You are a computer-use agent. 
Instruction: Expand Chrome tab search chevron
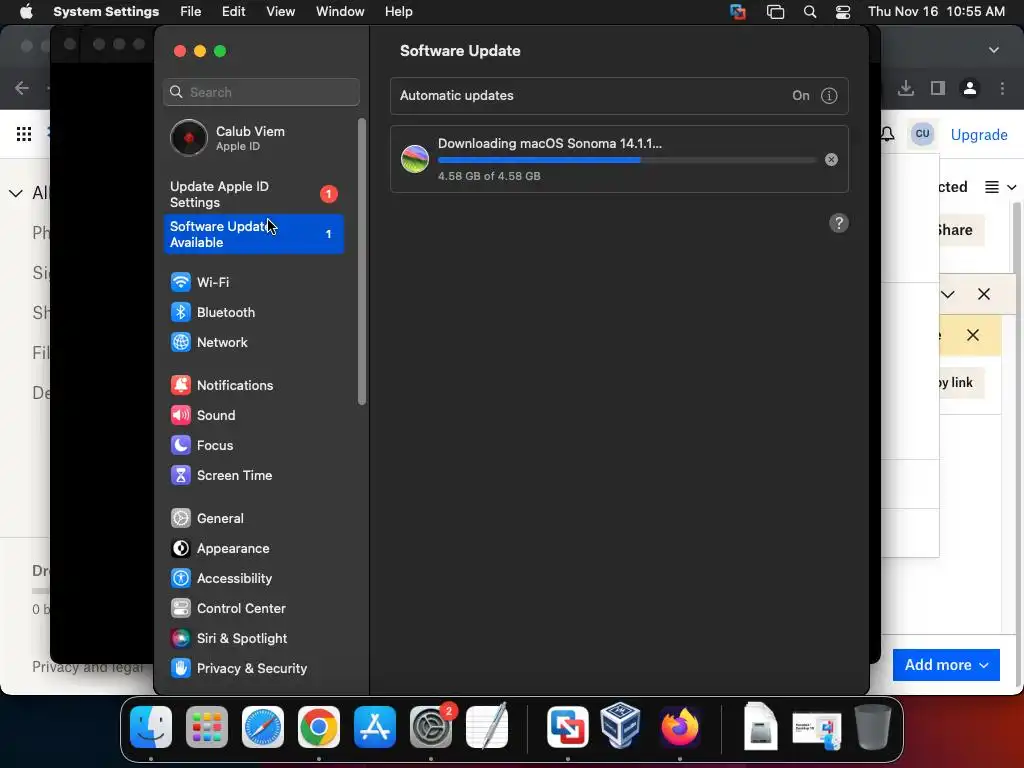click(x=994, y=50)
